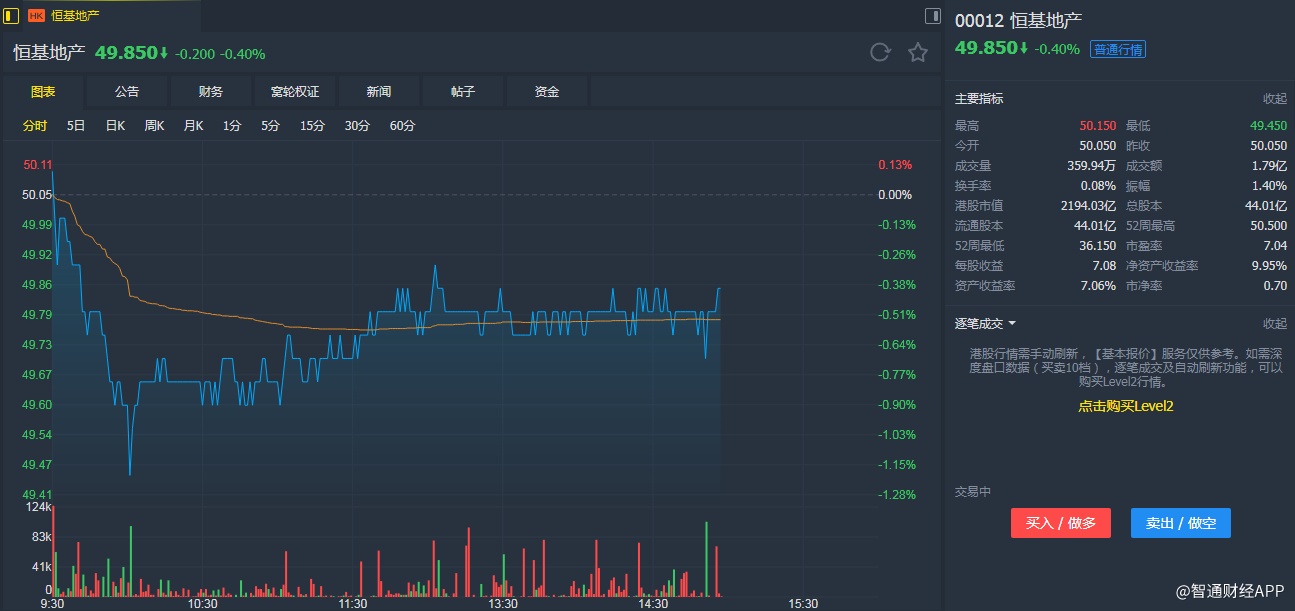Click the 普通行情 quote level badge

tap(1118, 49)
